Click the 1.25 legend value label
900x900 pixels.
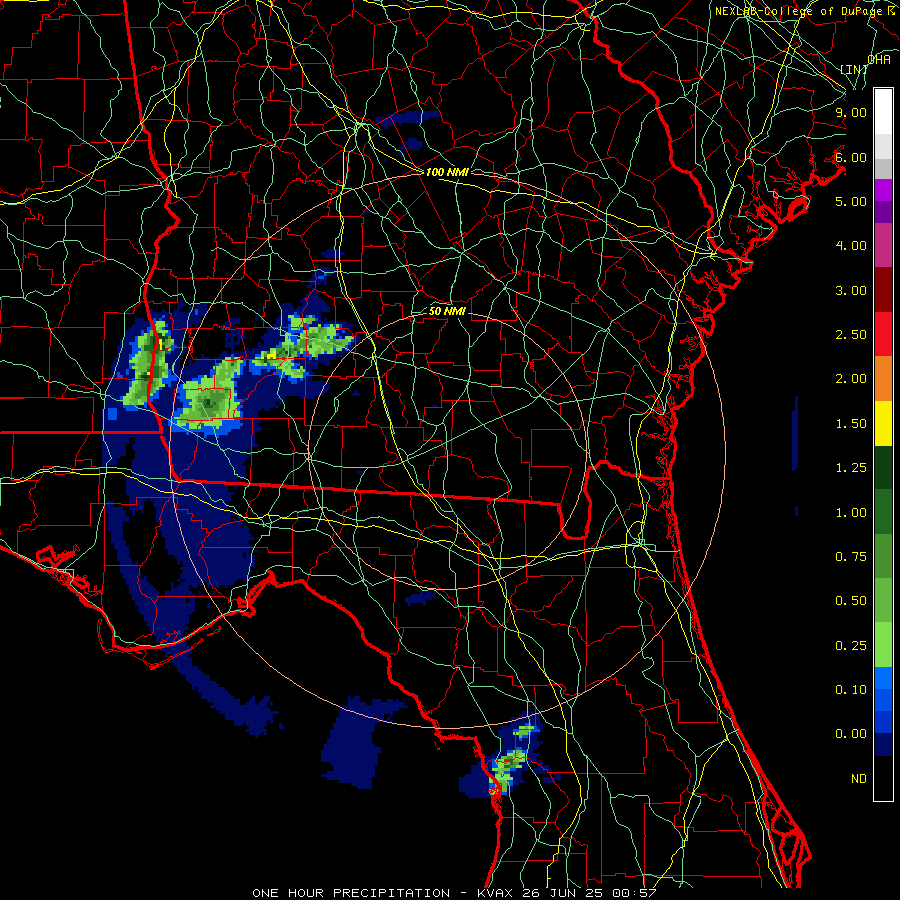coord(851,468)
